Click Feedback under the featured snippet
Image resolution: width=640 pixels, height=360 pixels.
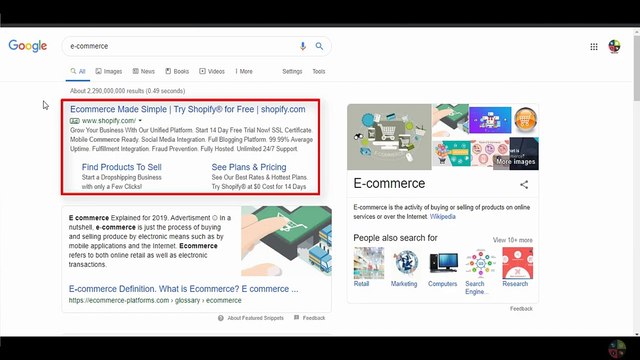314,318
